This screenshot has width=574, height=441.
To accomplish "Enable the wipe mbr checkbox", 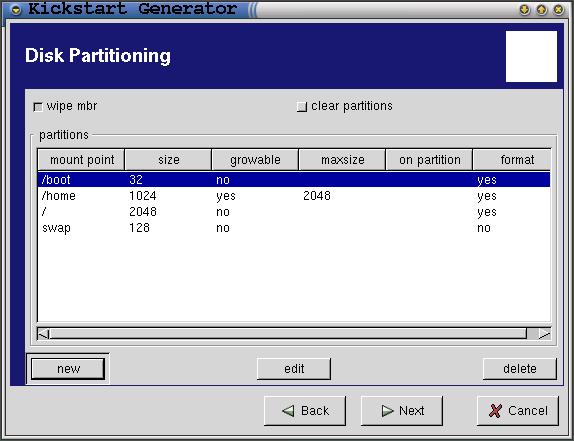I will 38,107.
